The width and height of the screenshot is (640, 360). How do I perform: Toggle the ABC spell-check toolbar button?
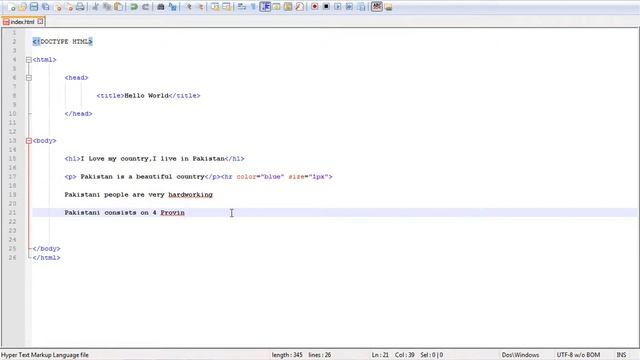click(377, 7)
